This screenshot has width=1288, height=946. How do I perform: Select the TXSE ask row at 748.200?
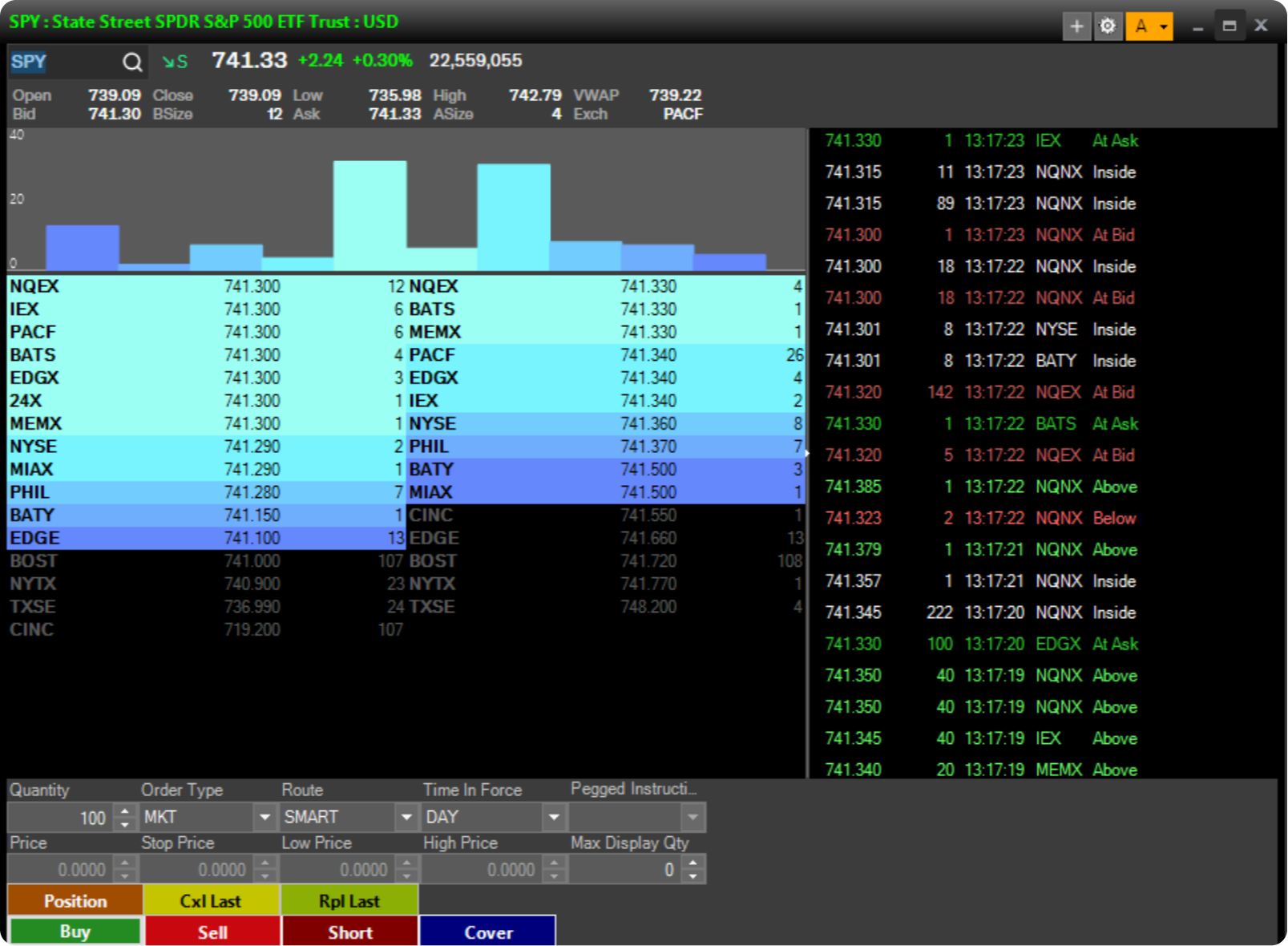[x=606, y=606]
